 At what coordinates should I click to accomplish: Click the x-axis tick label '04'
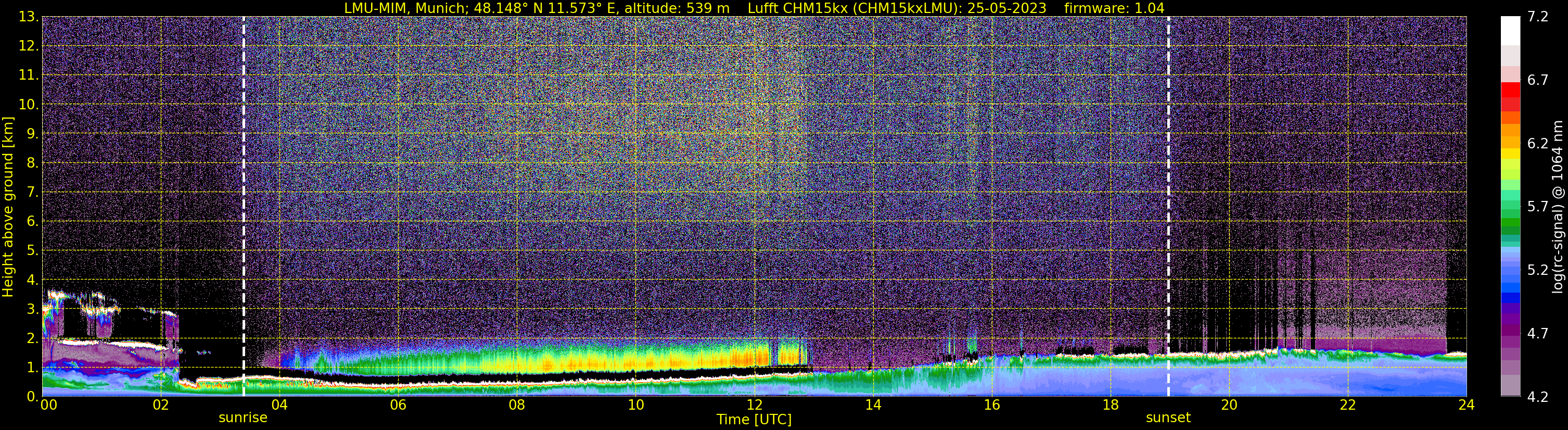[x=279, y=405]
